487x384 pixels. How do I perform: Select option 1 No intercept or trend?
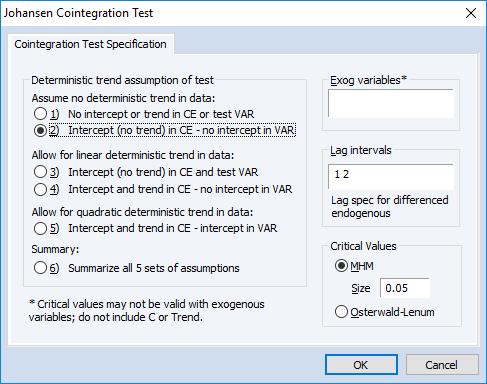(40, 114)
